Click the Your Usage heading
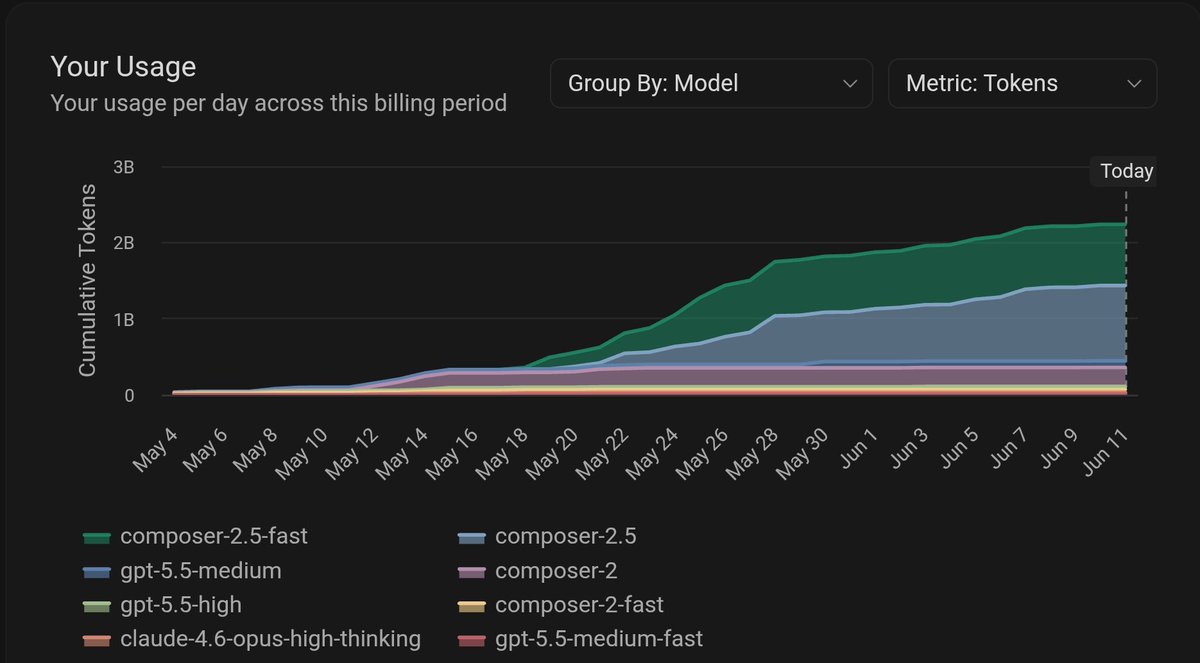1200x663 pixels. 123,67
